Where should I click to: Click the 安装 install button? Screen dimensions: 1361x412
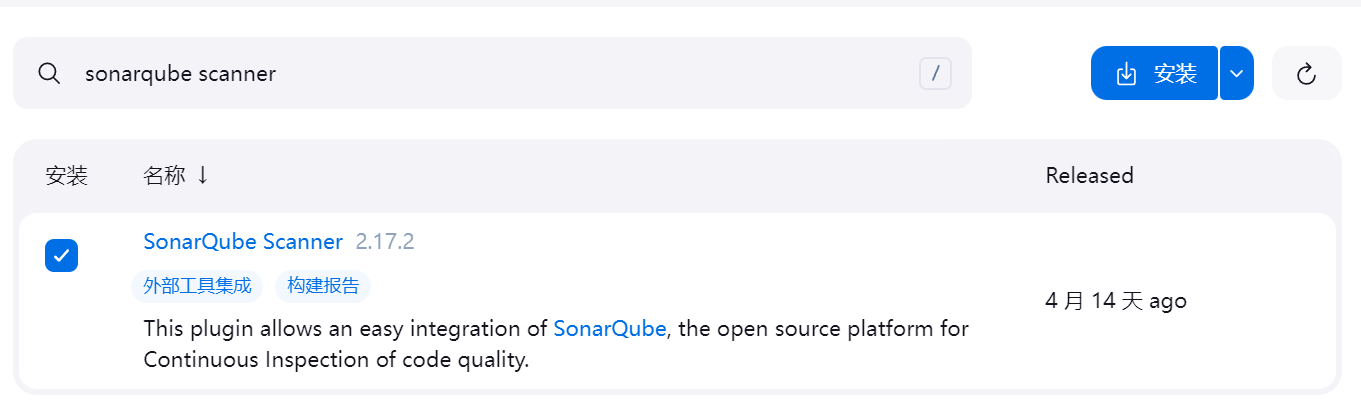pos(1154,73)
